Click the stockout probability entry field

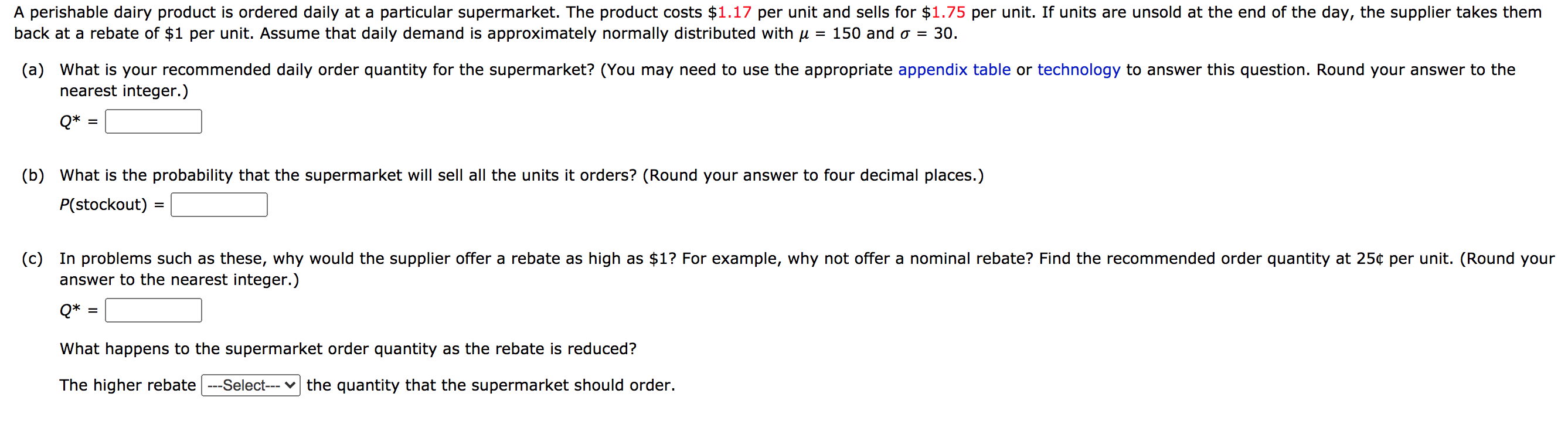tap(219, 204)
